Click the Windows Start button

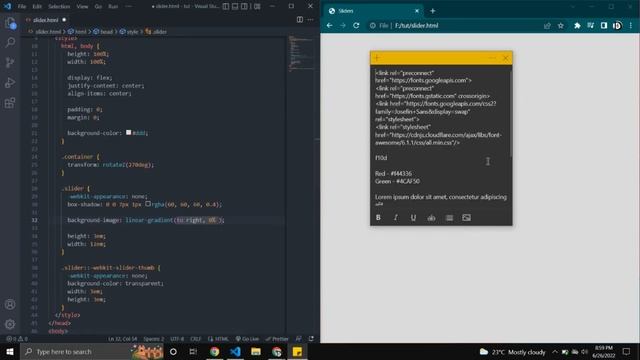[10, 351]
